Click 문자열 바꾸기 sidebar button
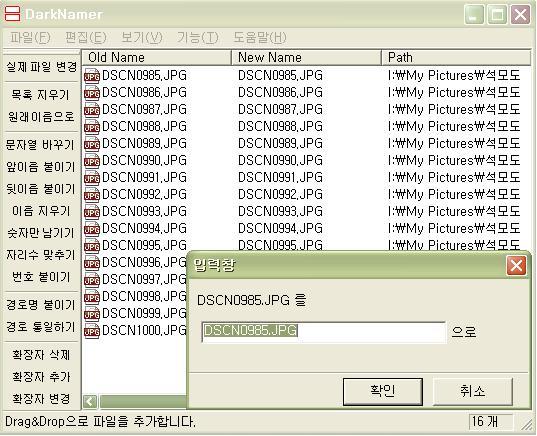This screenshot has height=436, width=537. 41,145
